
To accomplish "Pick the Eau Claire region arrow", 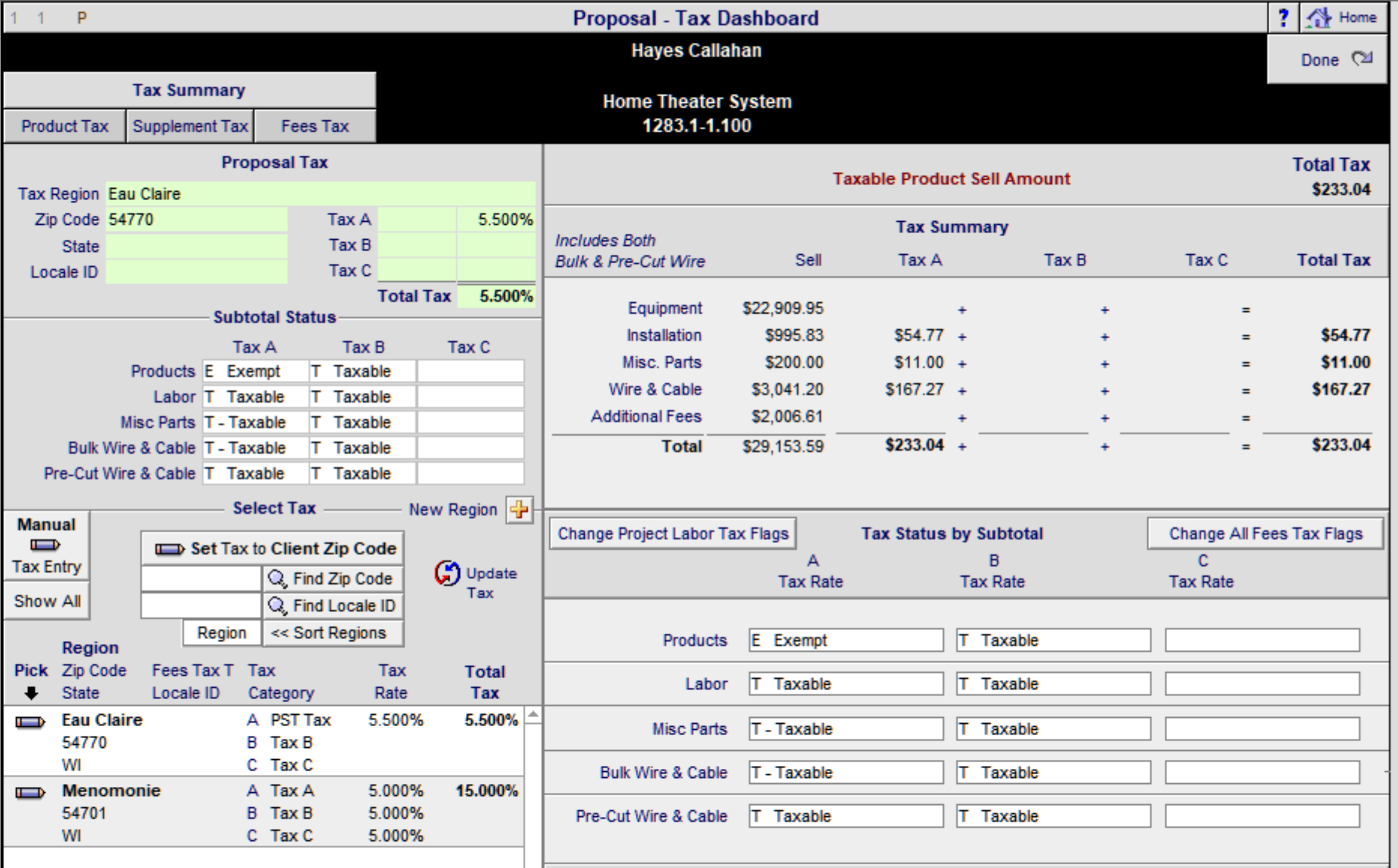I will click(30, 721).
